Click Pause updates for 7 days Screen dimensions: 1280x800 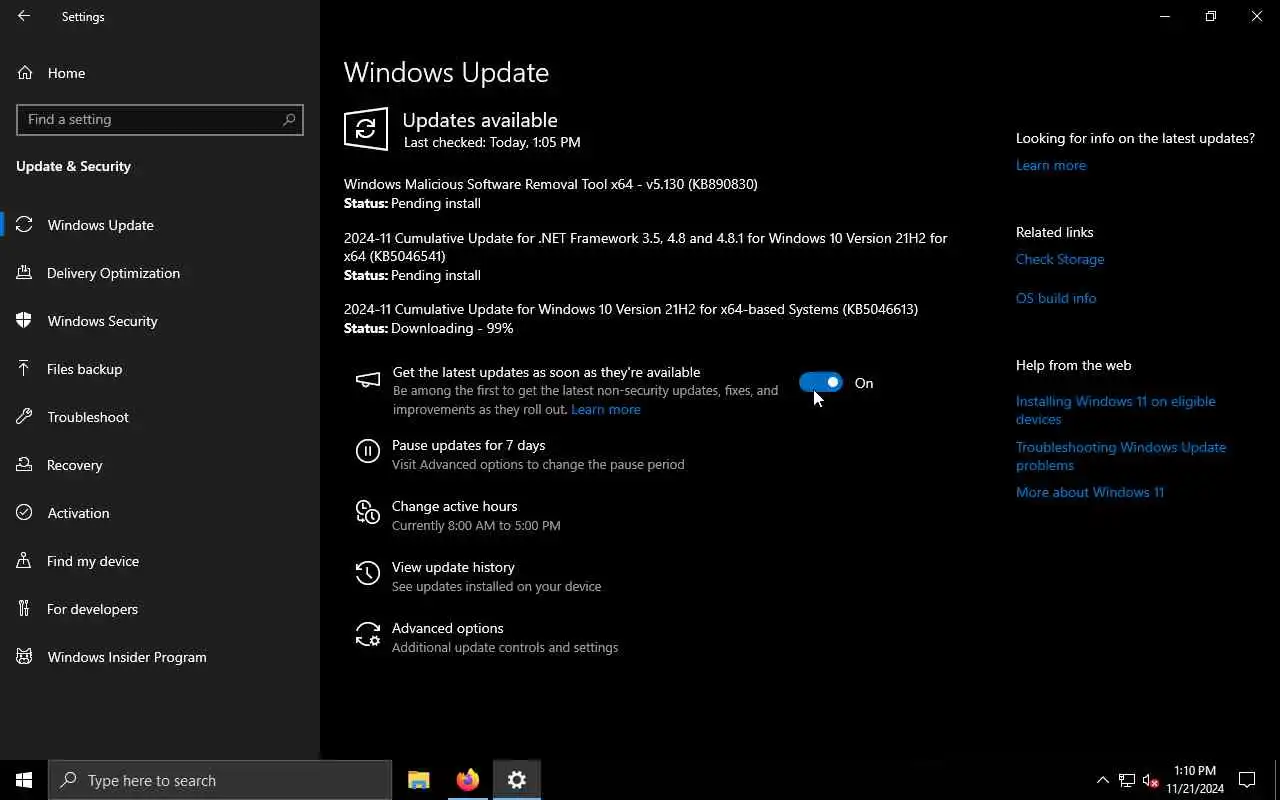(x=468, y=445)
